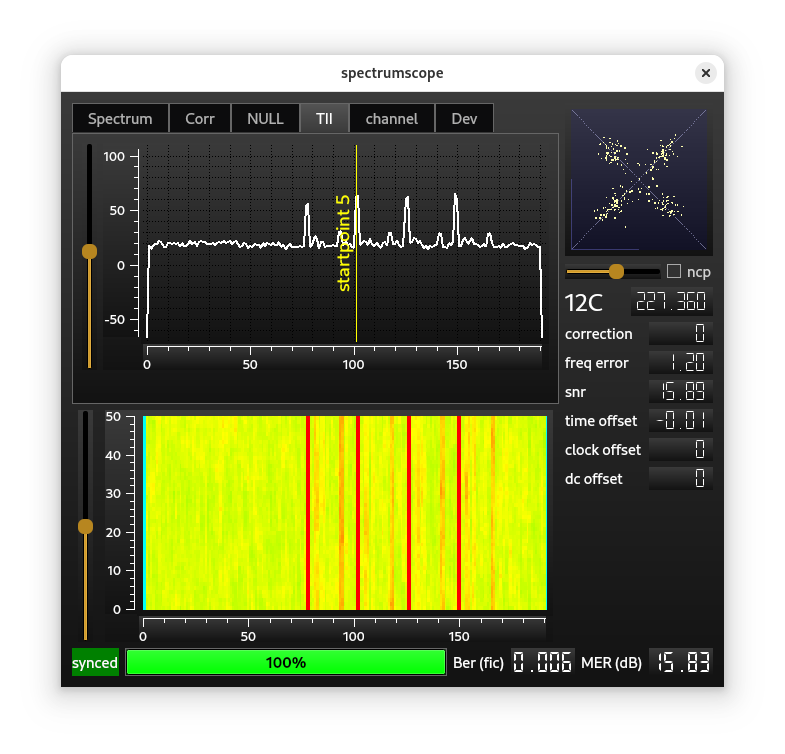Screen dimensions: 785x754
Task: Switch to the Dev tab
Action: (464, 119)
